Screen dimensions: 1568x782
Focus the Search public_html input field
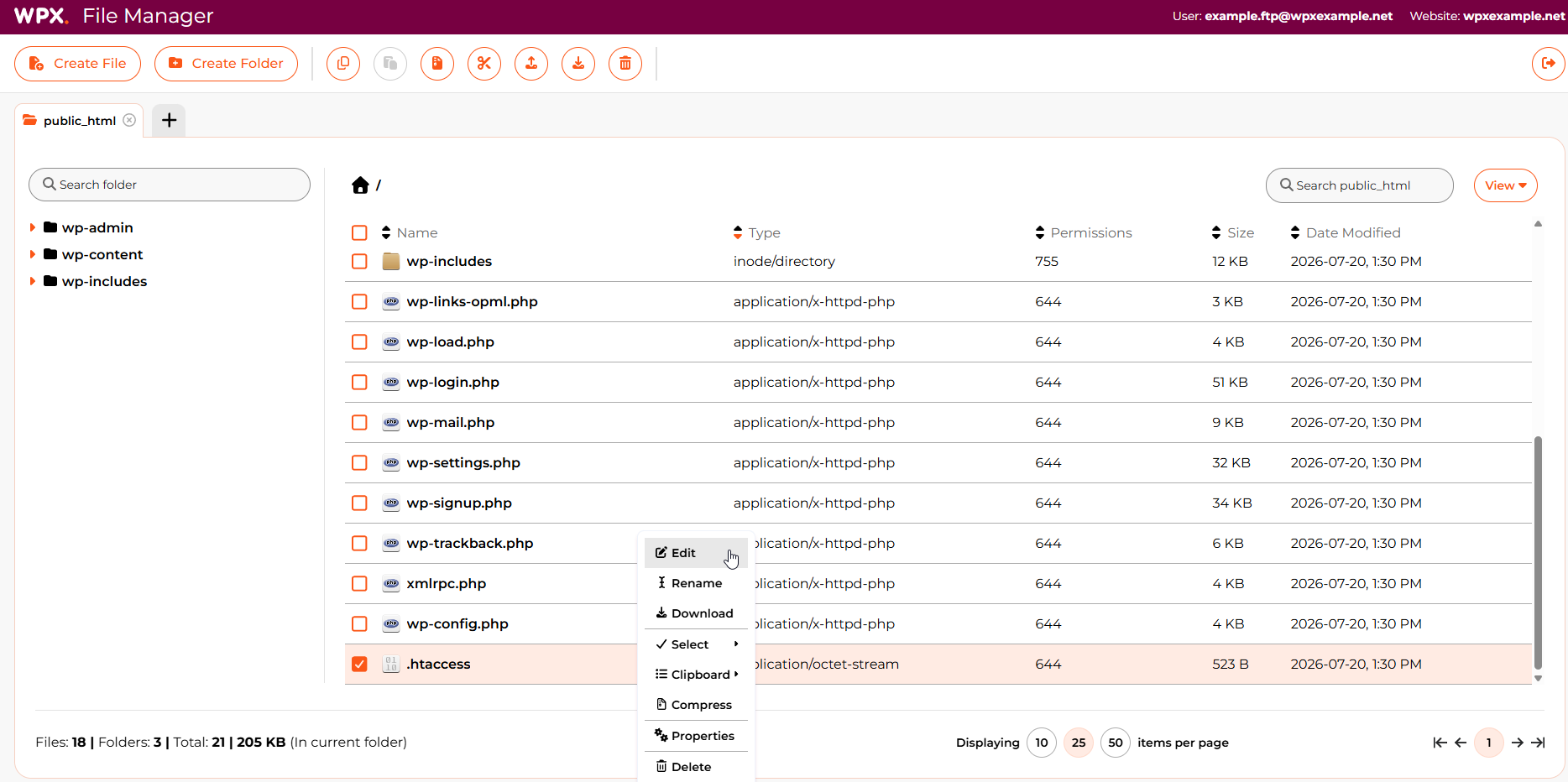tap(1360, 185)
